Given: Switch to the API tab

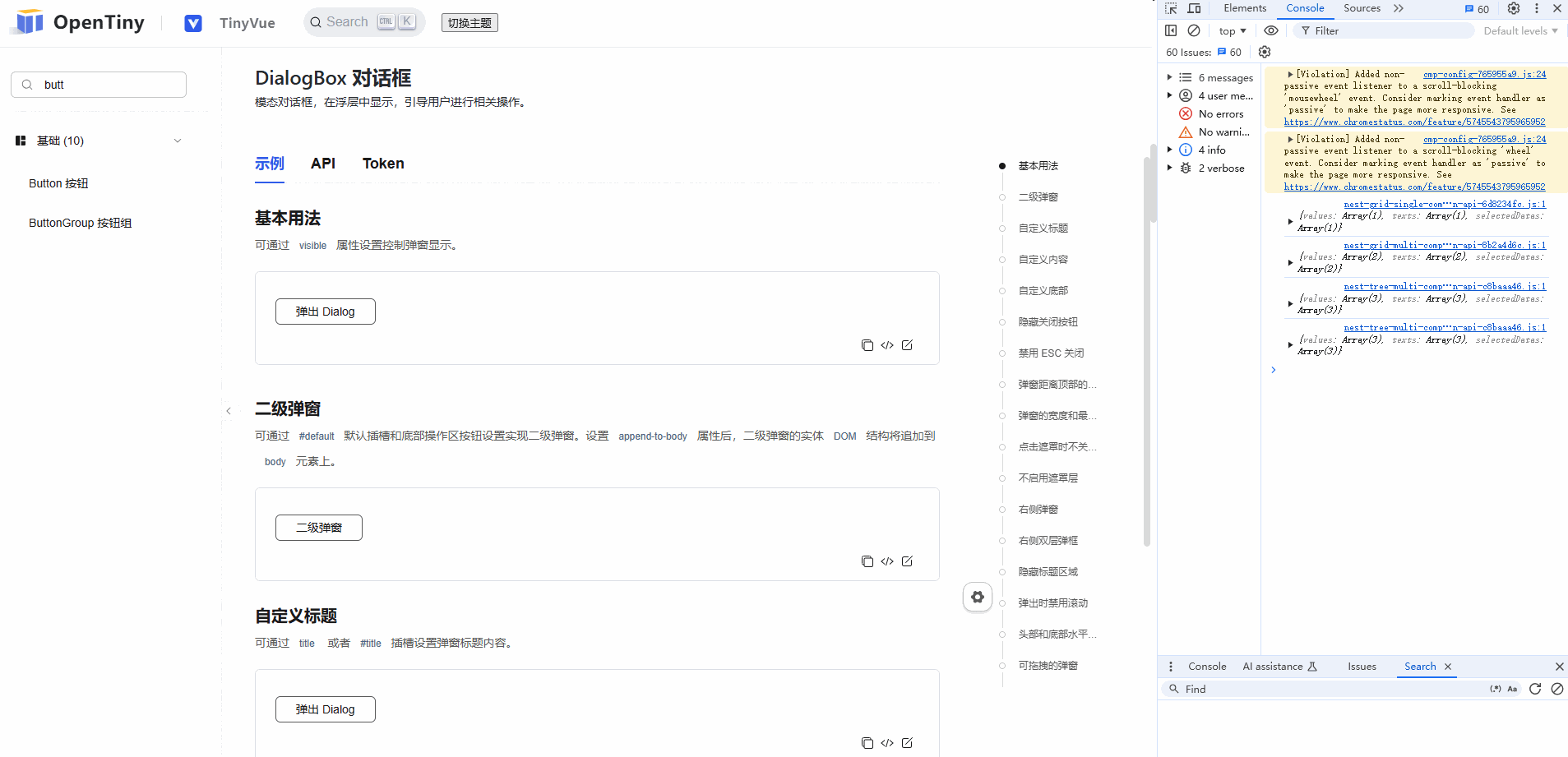Looking at the screenshot, I should tap(323, 164).
